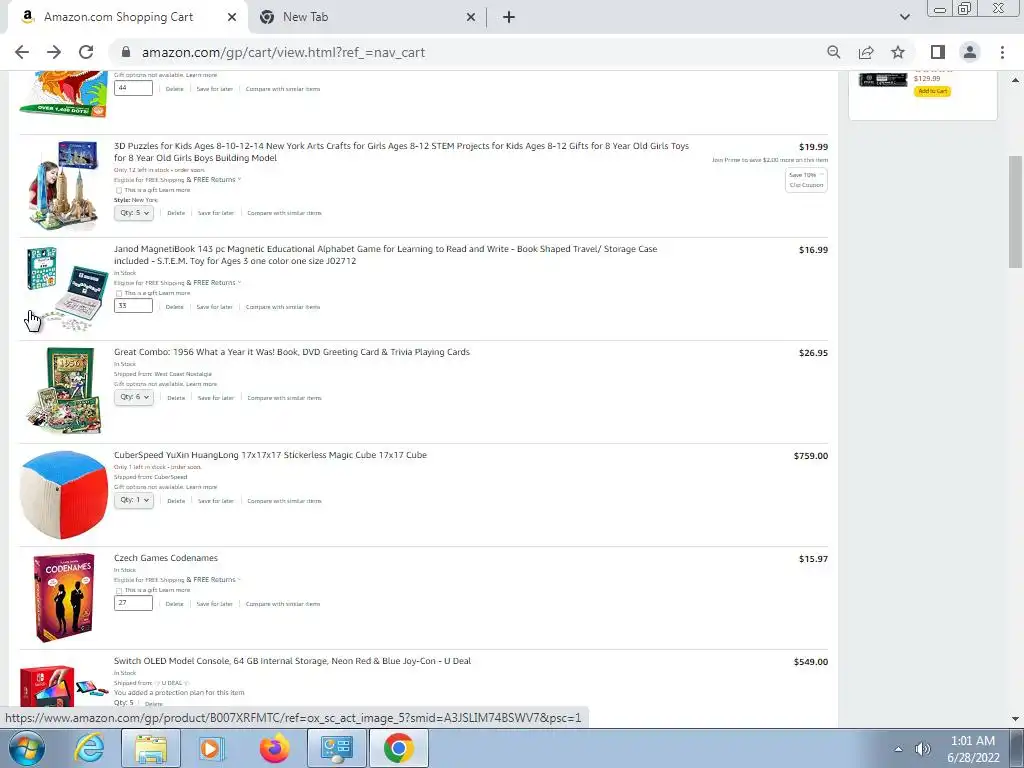
Task: Show hidden system tray icons
Action: 899,749
